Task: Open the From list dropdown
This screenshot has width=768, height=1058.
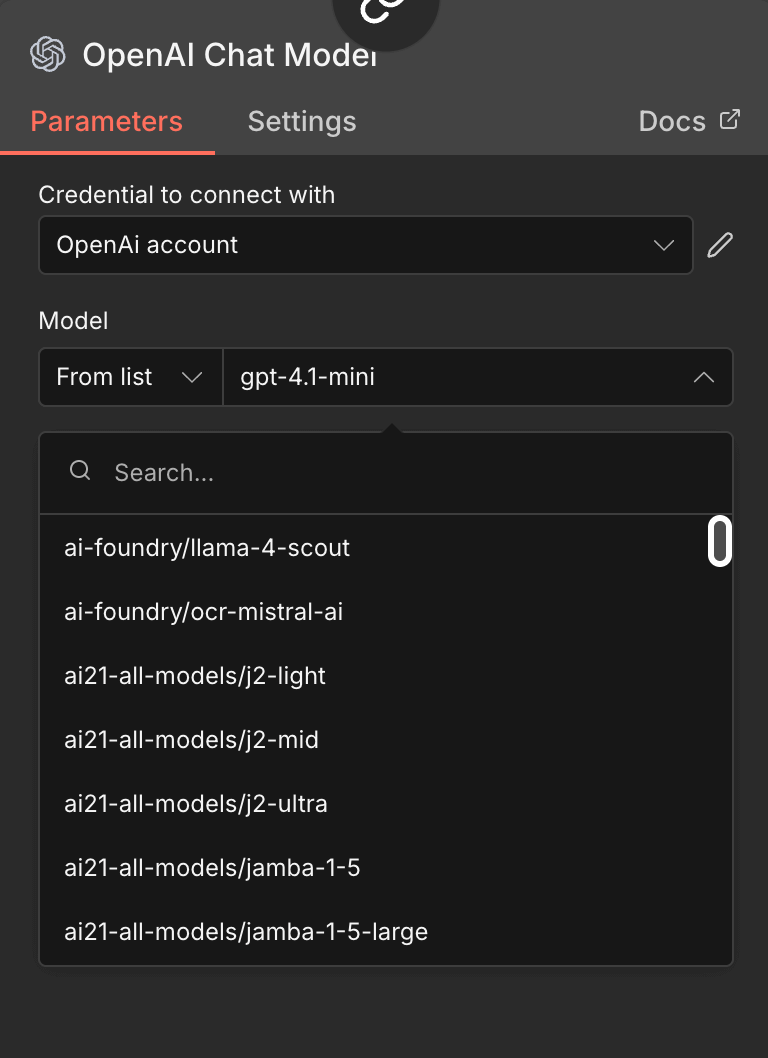Action: coord(130,377)
